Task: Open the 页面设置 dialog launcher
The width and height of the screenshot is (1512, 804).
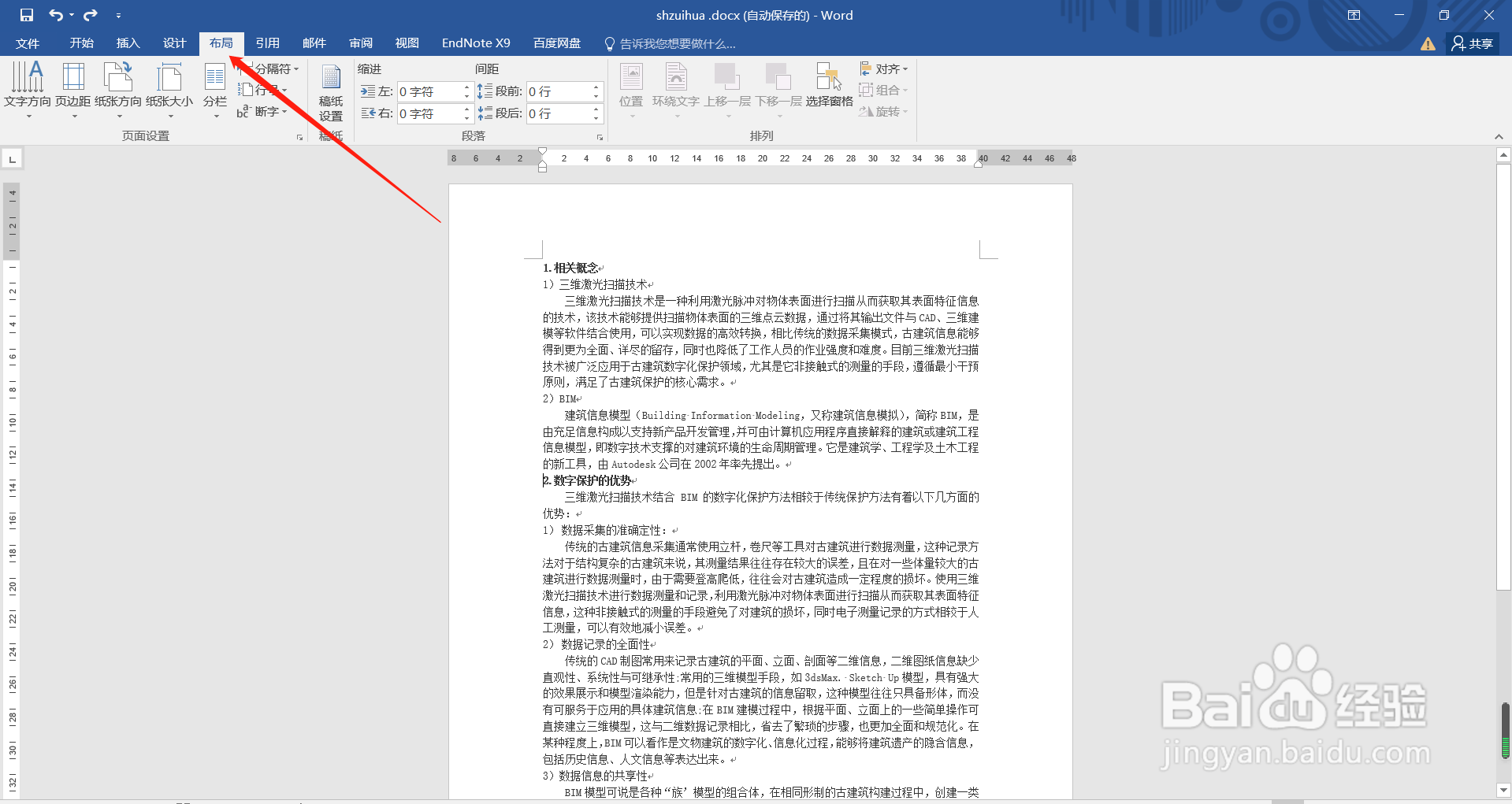Action: coord(299,137)
